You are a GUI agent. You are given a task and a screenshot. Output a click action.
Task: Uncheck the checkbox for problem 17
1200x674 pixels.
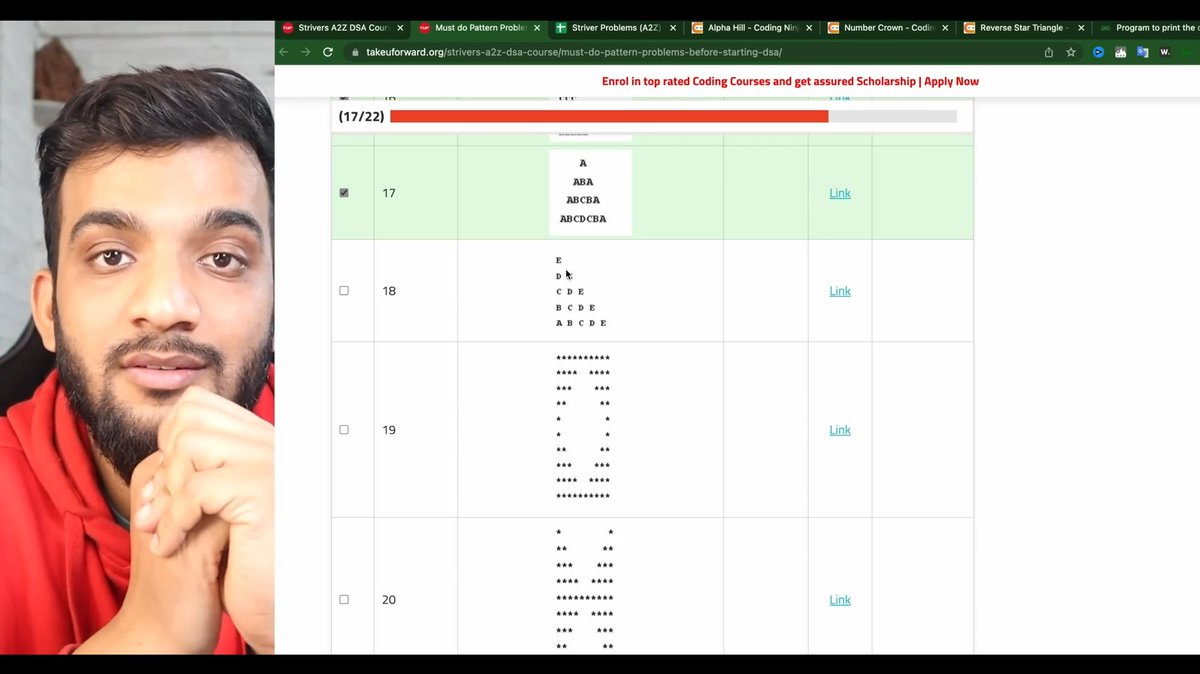click(x=344, y=193)
